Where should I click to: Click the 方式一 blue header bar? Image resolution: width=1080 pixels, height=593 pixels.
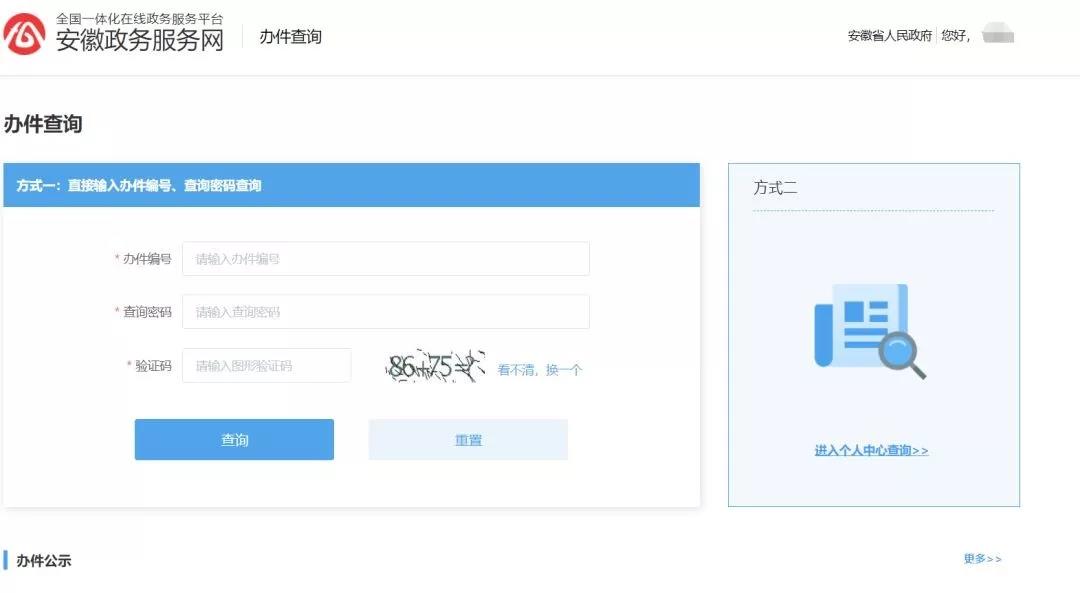[x=351, y=186]
